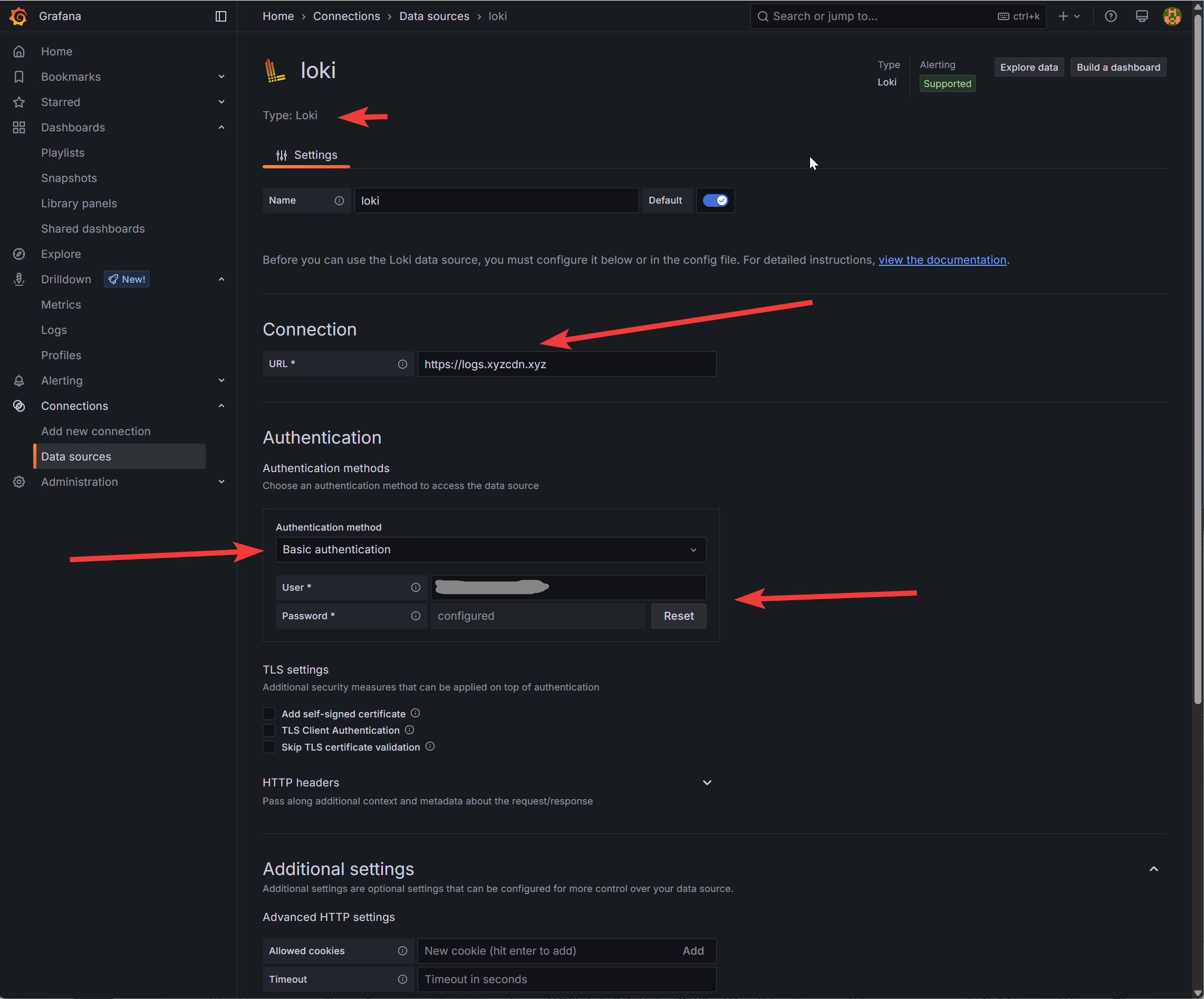Go to Data sources breadcrumb link
The height and width of the screenshot is (999, 1204).
(x=434, y=16)
